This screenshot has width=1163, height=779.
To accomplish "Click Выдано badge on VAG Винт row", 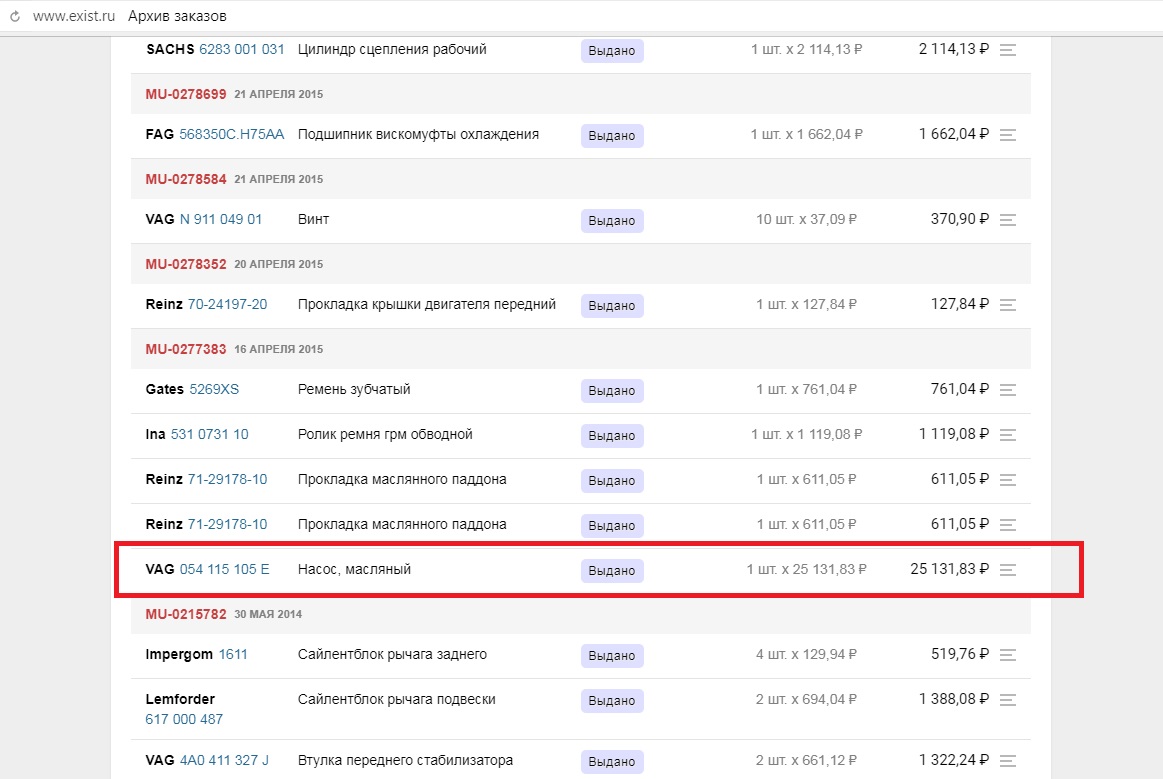I will pos(611,221).
